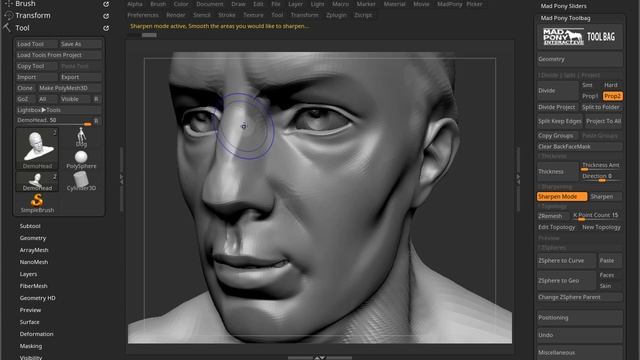The image size is (640, 360).
Task: Open the Material menu
Action: click(x=394, y=4)
